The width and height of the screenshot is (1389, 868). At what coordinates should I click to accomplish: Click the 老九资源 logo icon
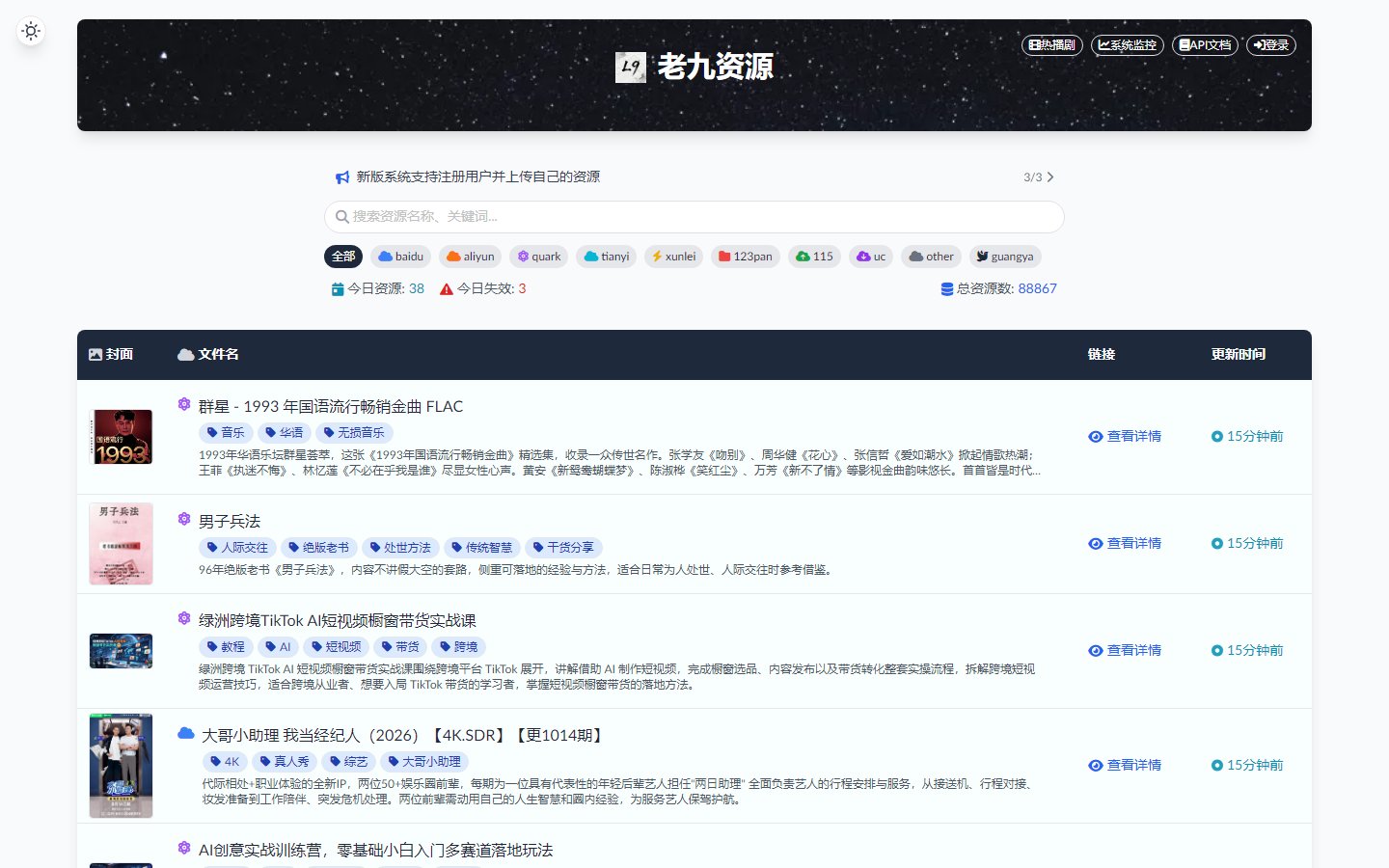point(631,67)
